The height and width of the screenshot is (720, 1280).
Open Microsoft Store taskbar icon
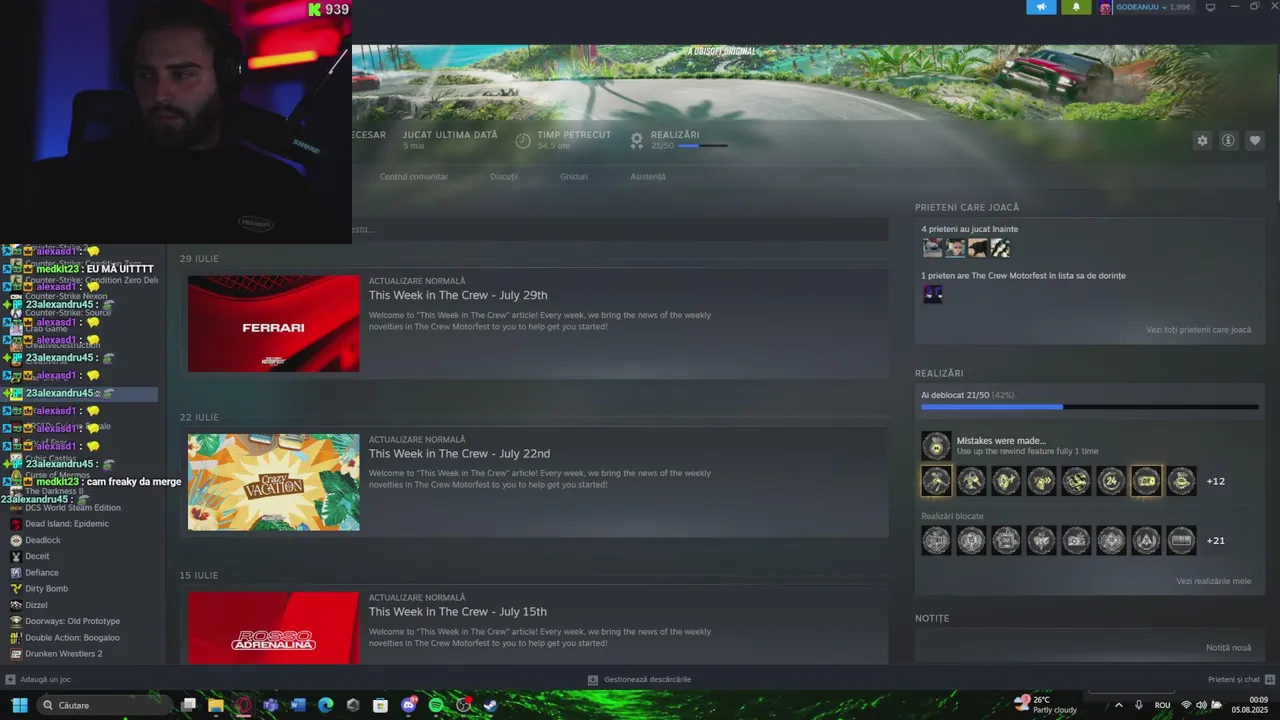click(x=380, y=705)
